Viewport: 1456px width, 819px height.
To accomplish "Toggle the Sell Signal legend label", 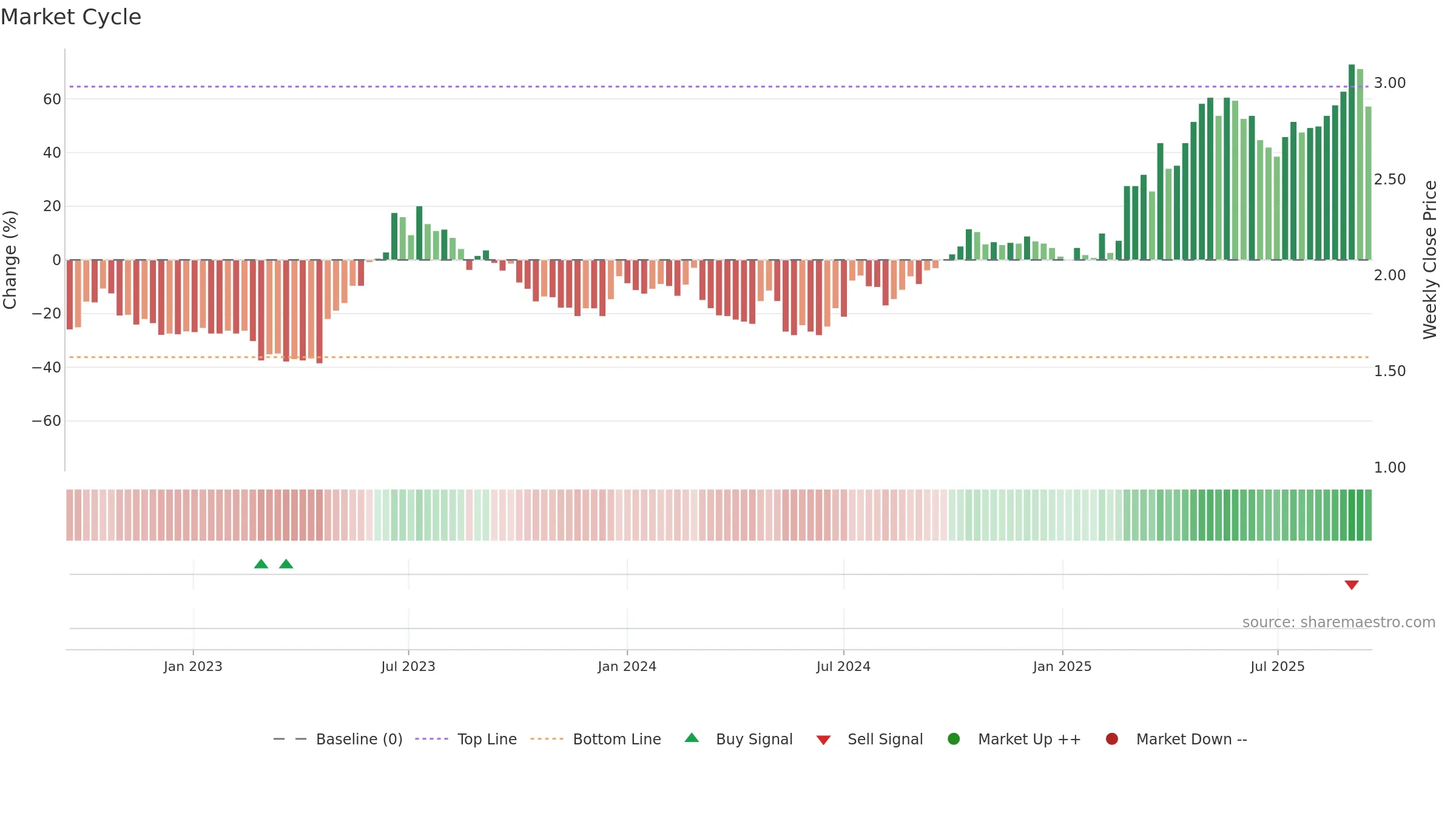I will coord(885,740).
